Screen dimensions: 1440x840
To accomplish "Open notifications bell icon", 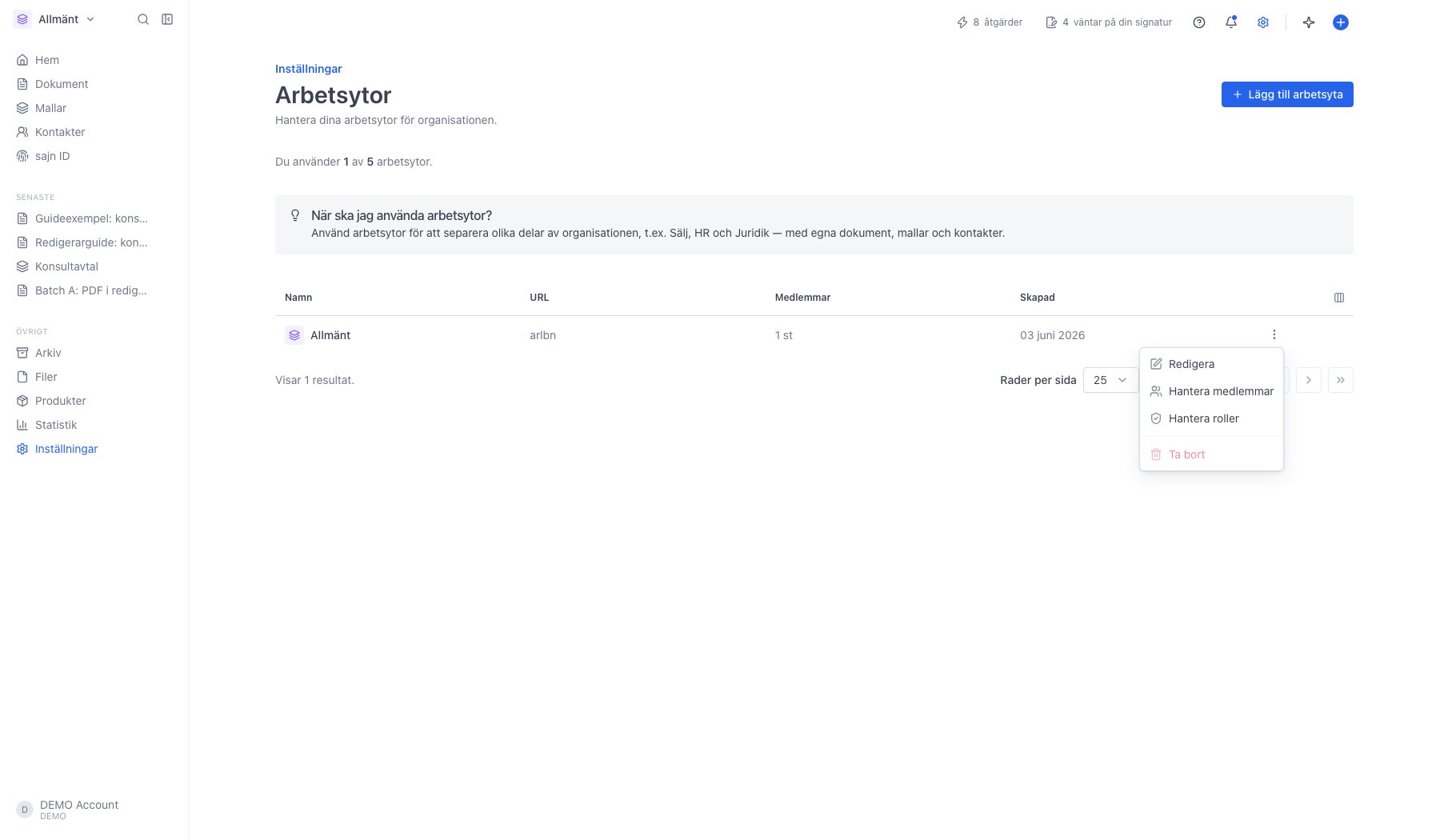I will click(1231, 22).
